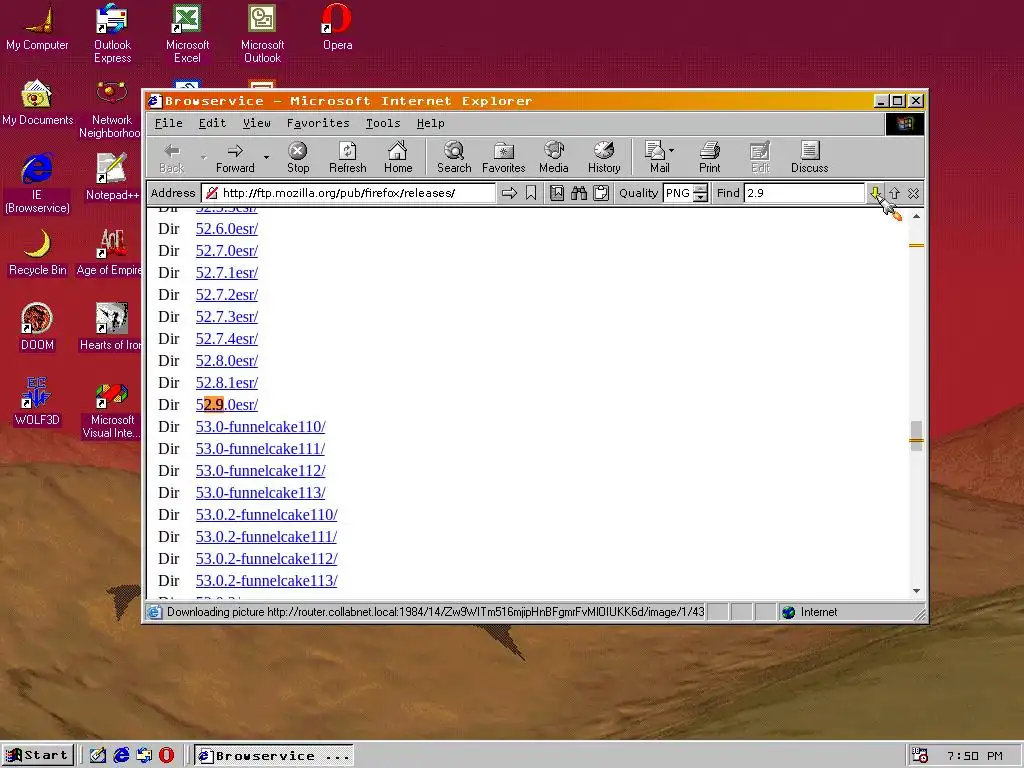Select the My Computer desktop icon

point(37,28)
